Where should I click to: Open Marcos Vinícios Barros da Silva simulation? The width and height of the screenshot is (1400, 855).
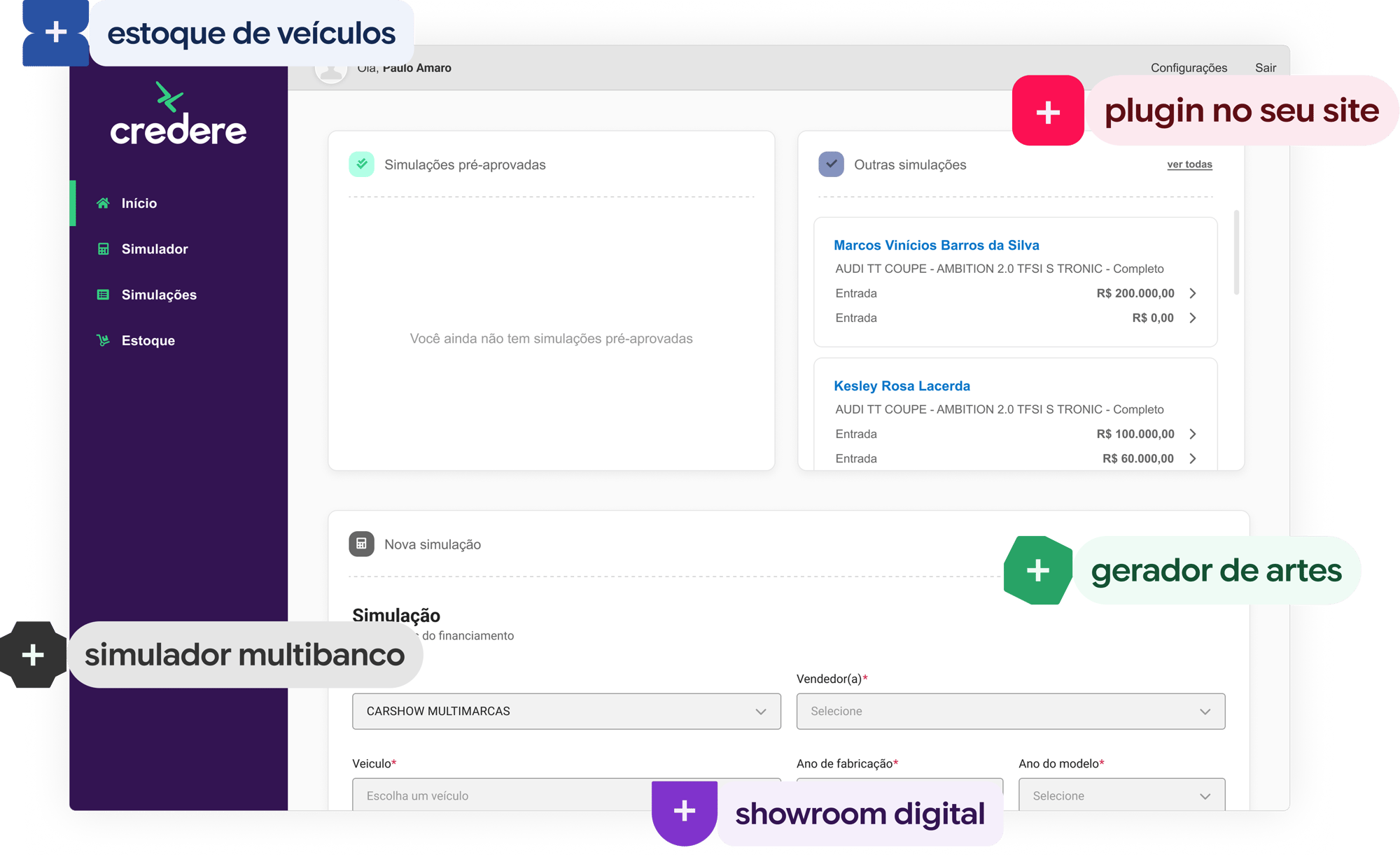936,246
